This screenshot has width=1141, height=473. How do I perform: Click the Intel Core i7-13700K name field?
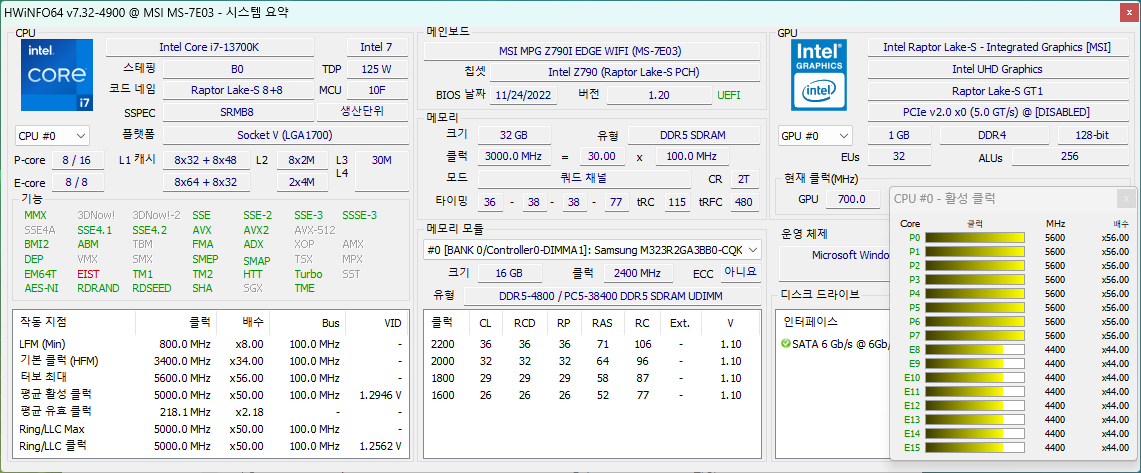pos(210,47)
